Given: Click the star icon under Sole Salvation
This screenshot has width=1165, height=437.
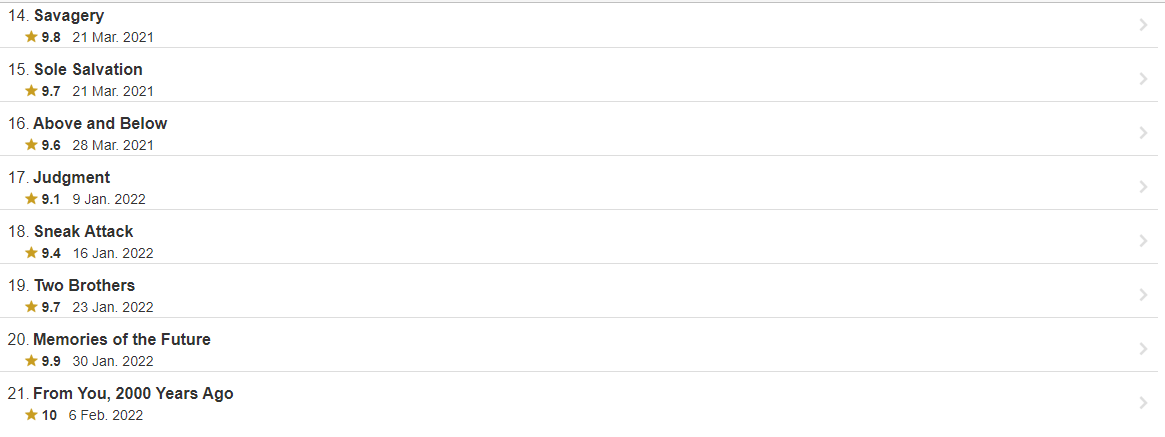Looking at the screenshot, I should click(31, 91).
